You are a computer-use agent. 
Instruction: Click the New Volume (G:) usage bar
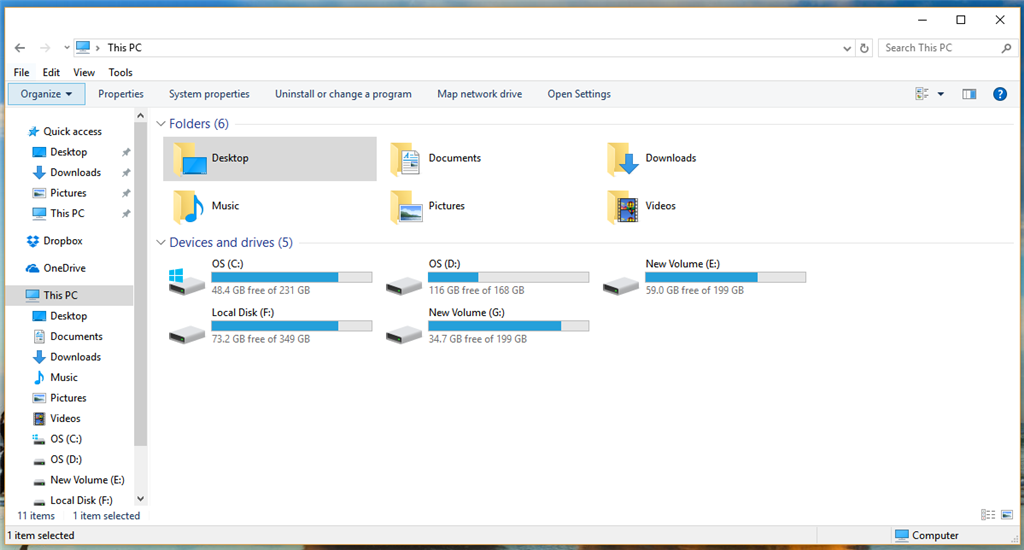point(509,326)
